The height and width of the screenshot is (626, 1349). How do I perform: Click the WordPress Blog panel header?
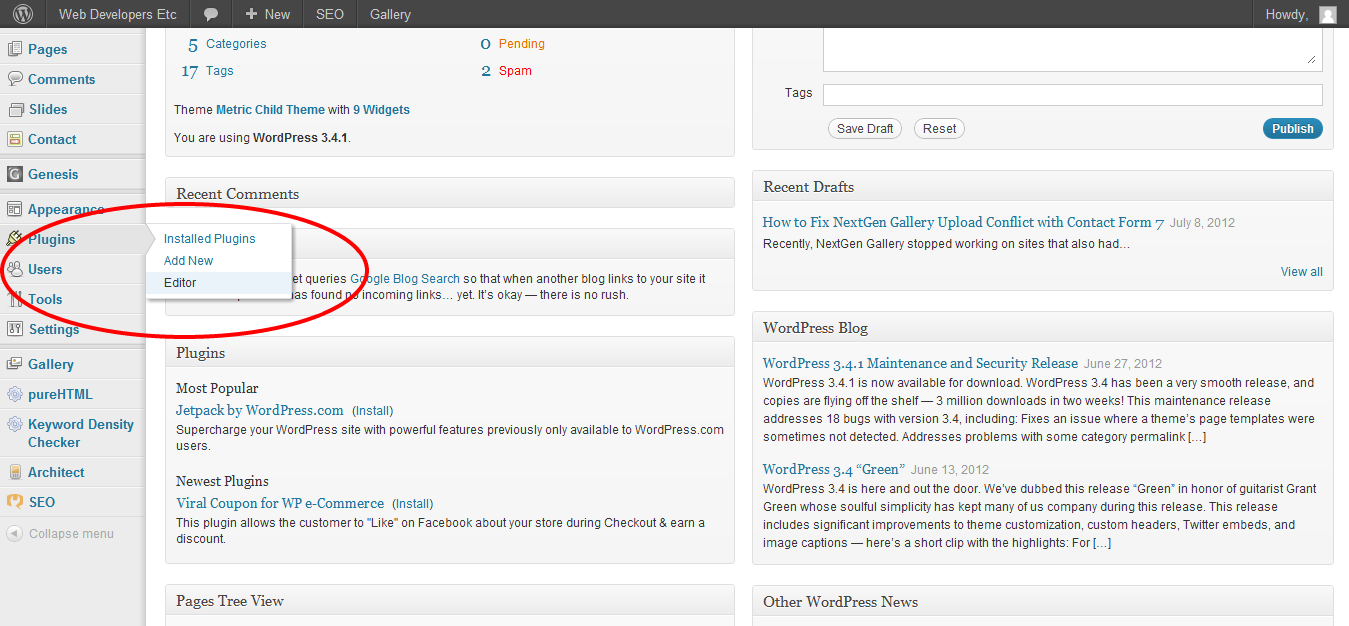(x=1042, y=328)
